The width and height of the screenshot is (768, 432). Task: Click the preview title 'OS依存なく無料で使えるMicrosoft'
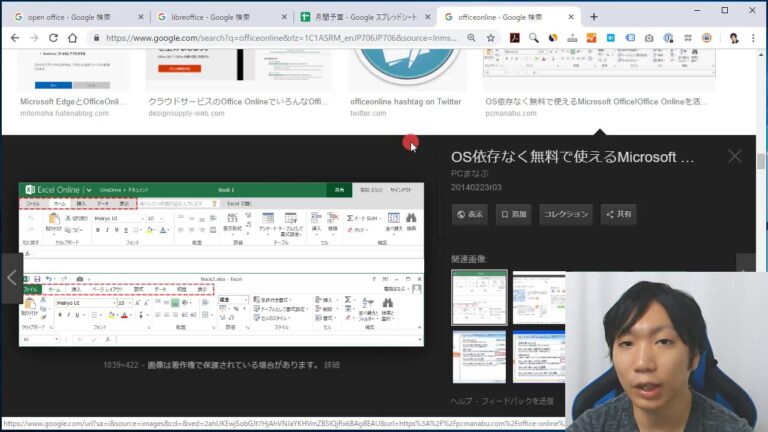[x=572, y=157]
